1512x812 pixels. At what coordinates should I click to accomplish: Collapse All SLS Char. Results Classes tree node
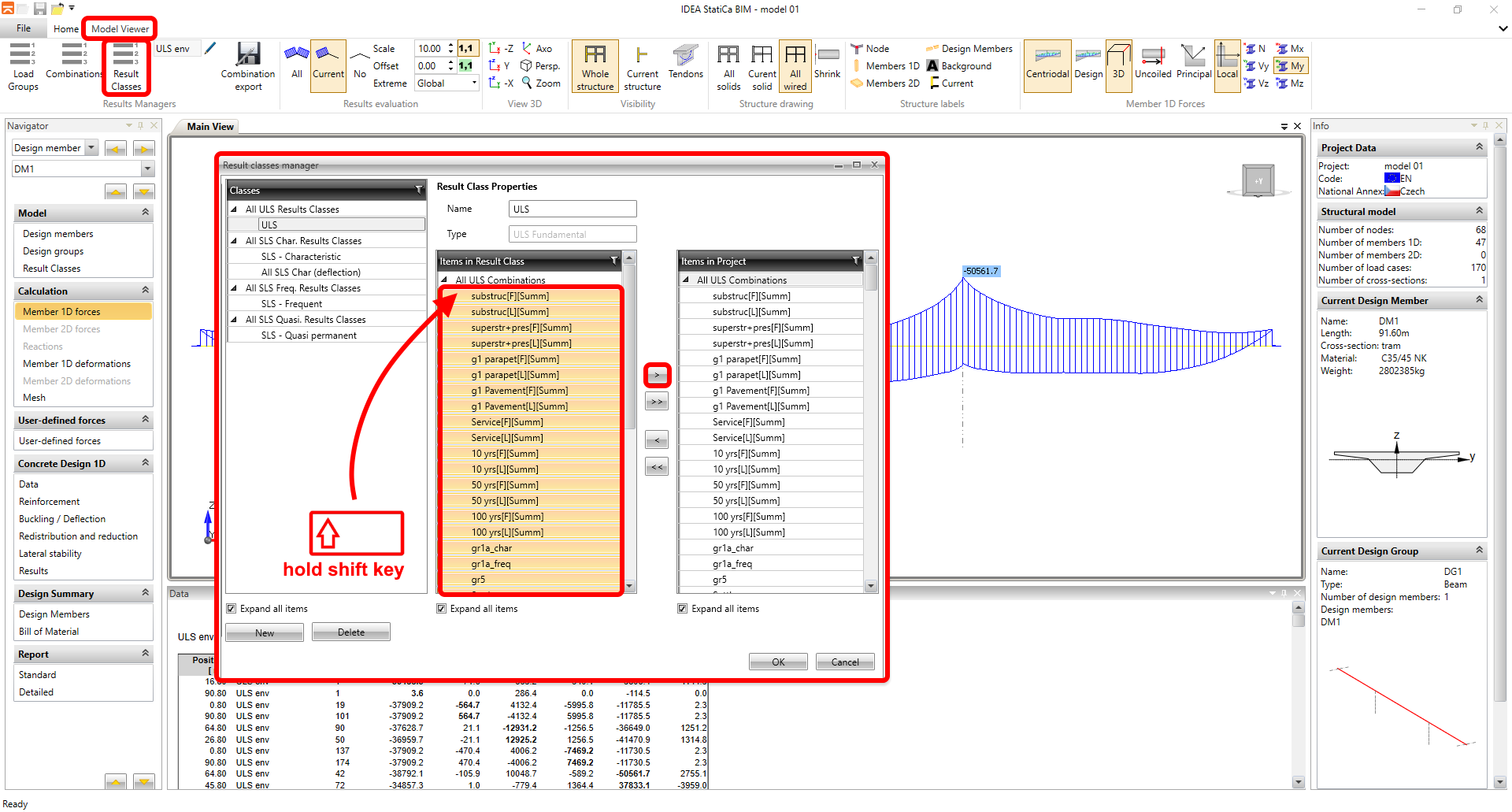coord(234,241)
